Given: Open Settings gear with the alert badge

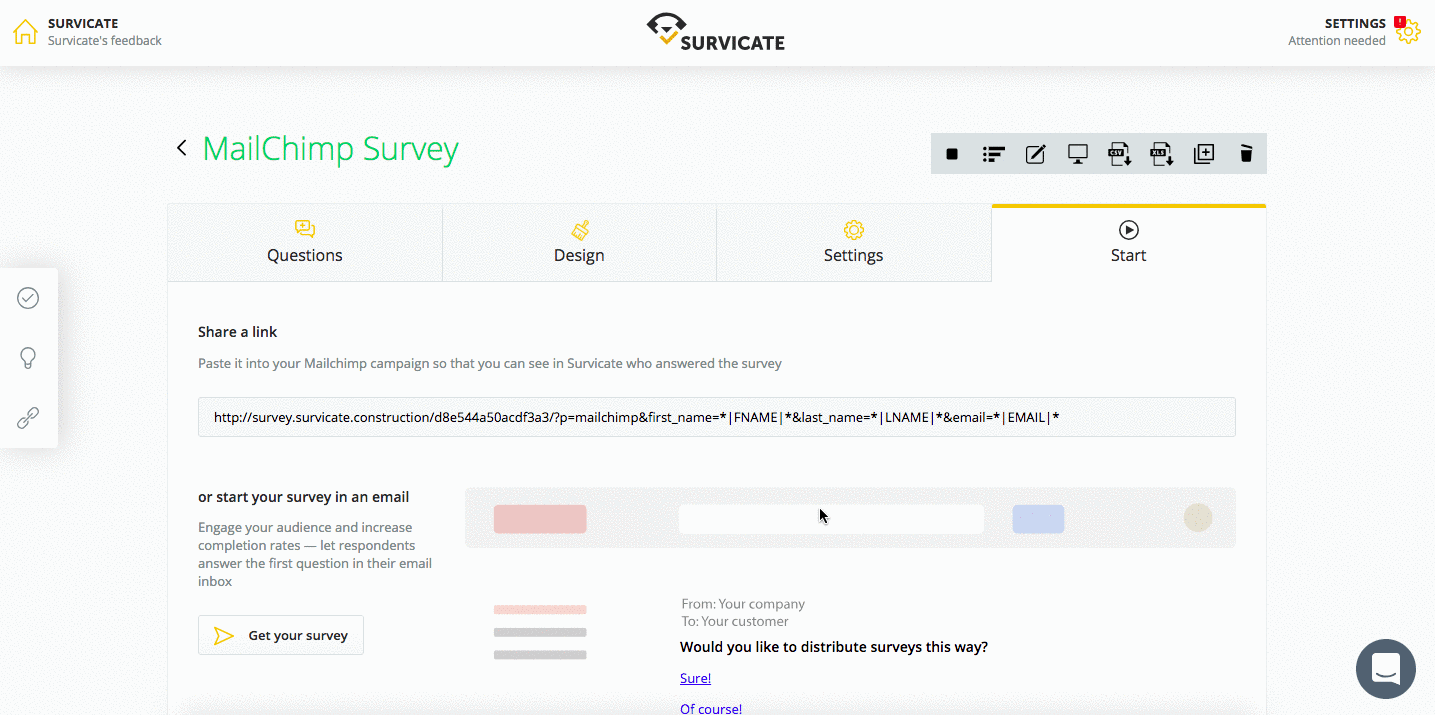Looking at the screenshot, I should (x=1408, y=31).
